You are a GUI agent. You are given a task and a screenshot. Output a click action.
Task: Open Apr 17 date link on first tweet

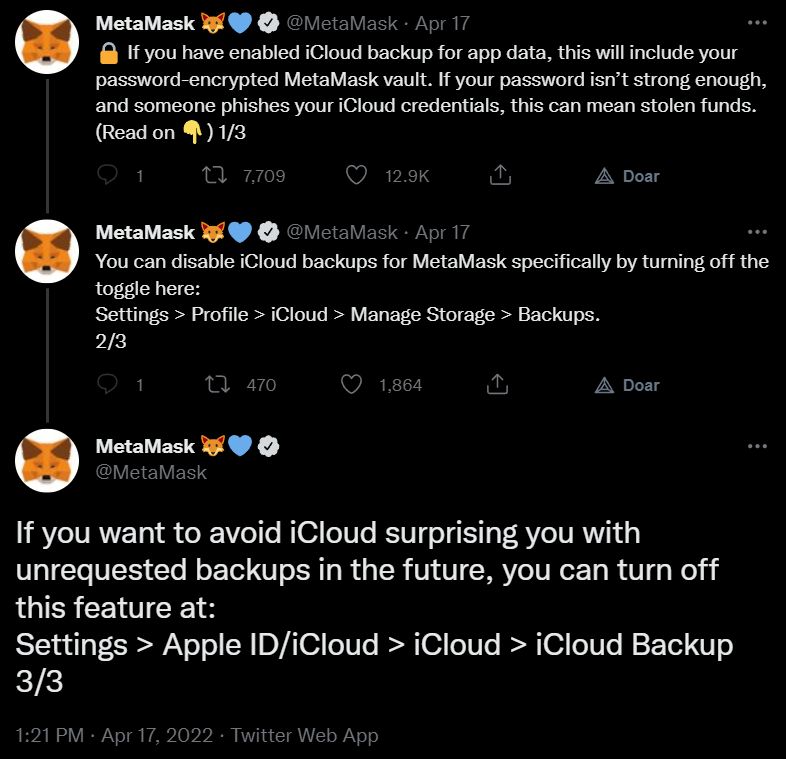click(x=442, y=24)
